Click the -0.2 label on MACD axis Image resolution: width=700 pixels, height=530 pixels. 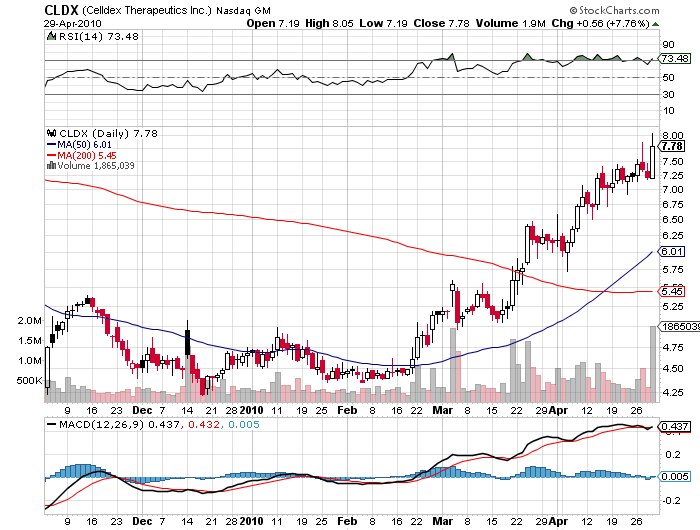click(672, 501)
